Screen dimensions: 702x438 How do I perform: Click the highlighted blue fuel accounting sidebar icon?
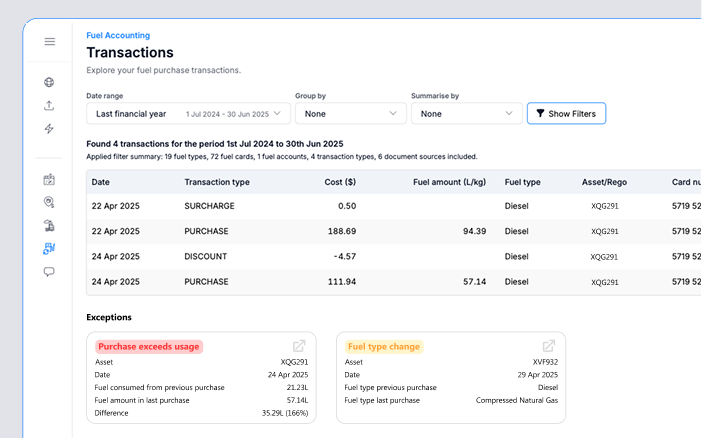coord(49,248)
